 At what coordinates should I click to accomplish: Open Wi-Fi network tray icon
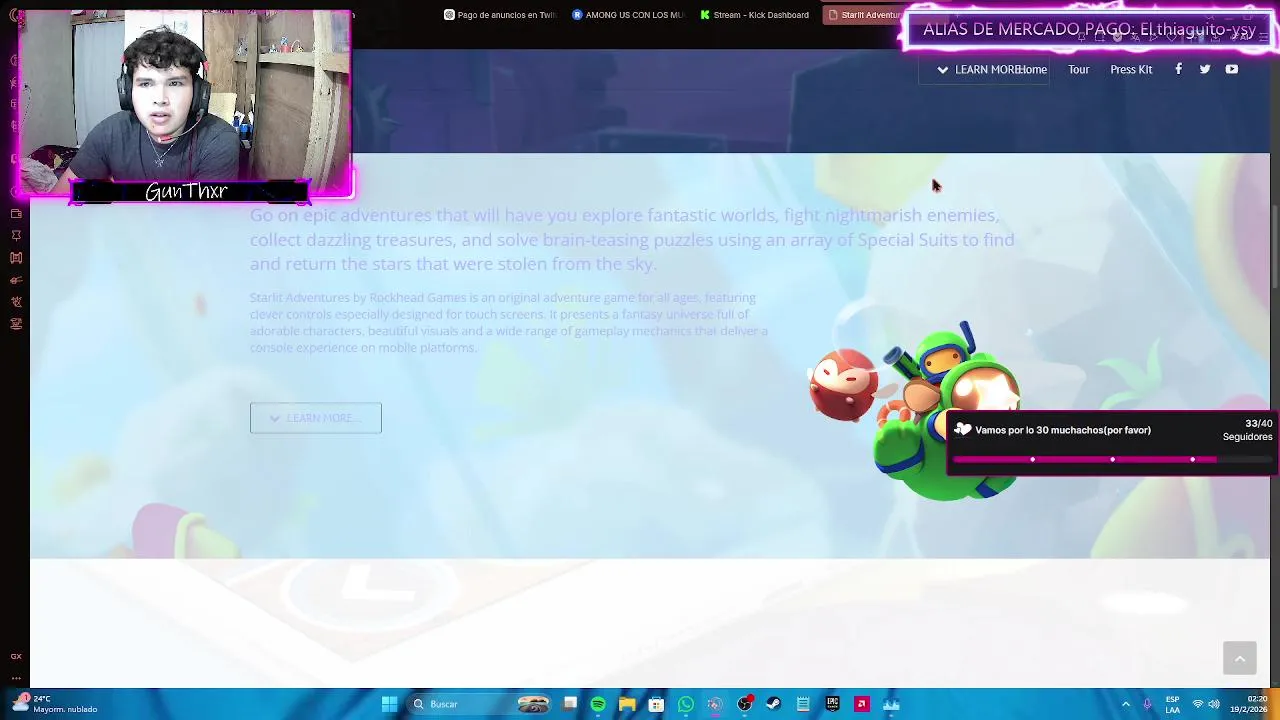pos(1198,704)
